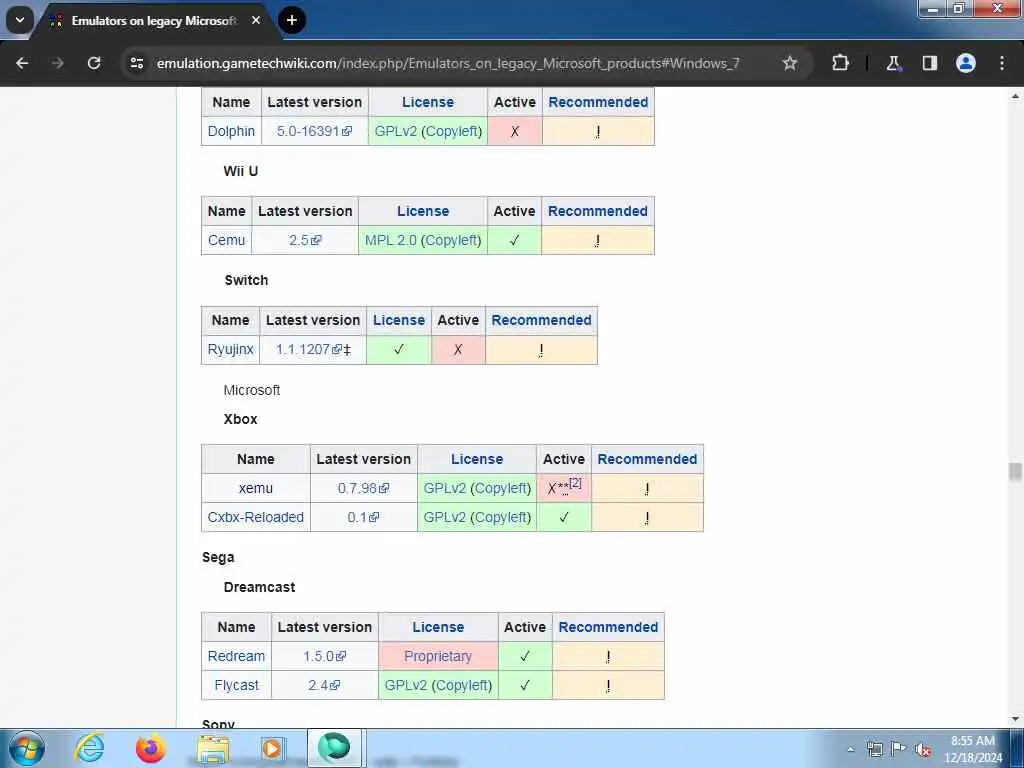Image resolution: width=1024 pixels, height=768 pixels.
Task: Expand the tab search dropdown
Action: point(20,20)
